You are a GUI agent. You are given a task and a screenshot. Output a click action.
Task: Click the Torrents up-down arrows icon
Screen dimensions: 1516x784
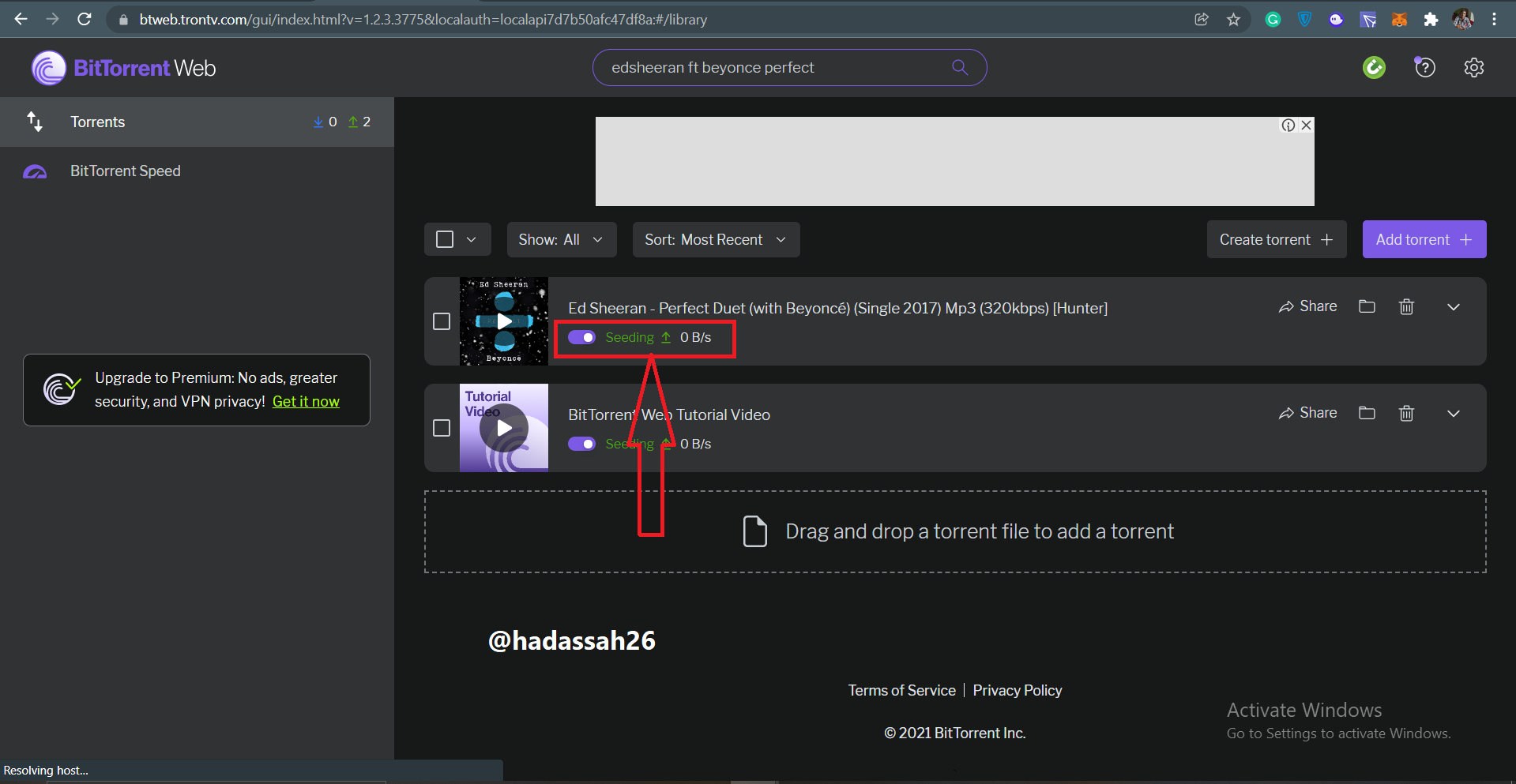tap(35, 122)
